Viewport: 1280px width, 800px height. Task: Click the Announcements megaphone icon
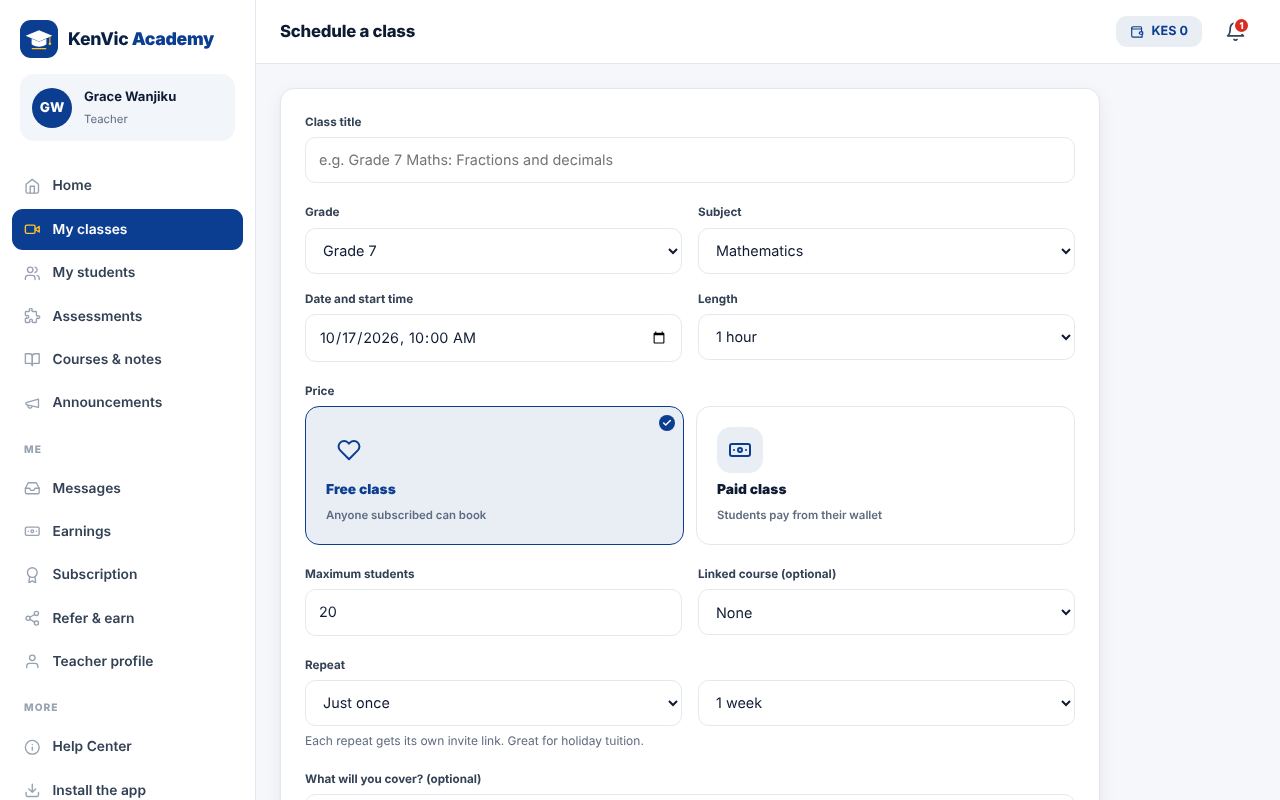tap(32, 402)
